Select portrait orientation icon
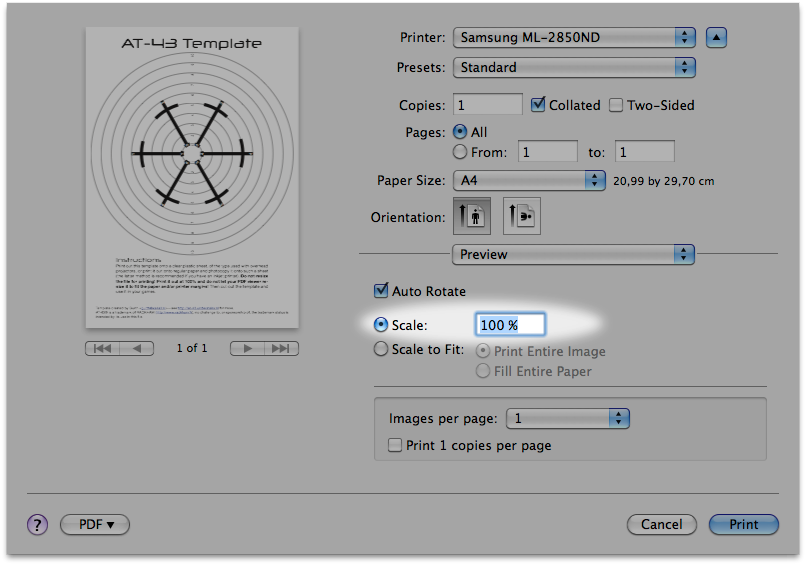 pyautogui.click(x=471, y=216)
